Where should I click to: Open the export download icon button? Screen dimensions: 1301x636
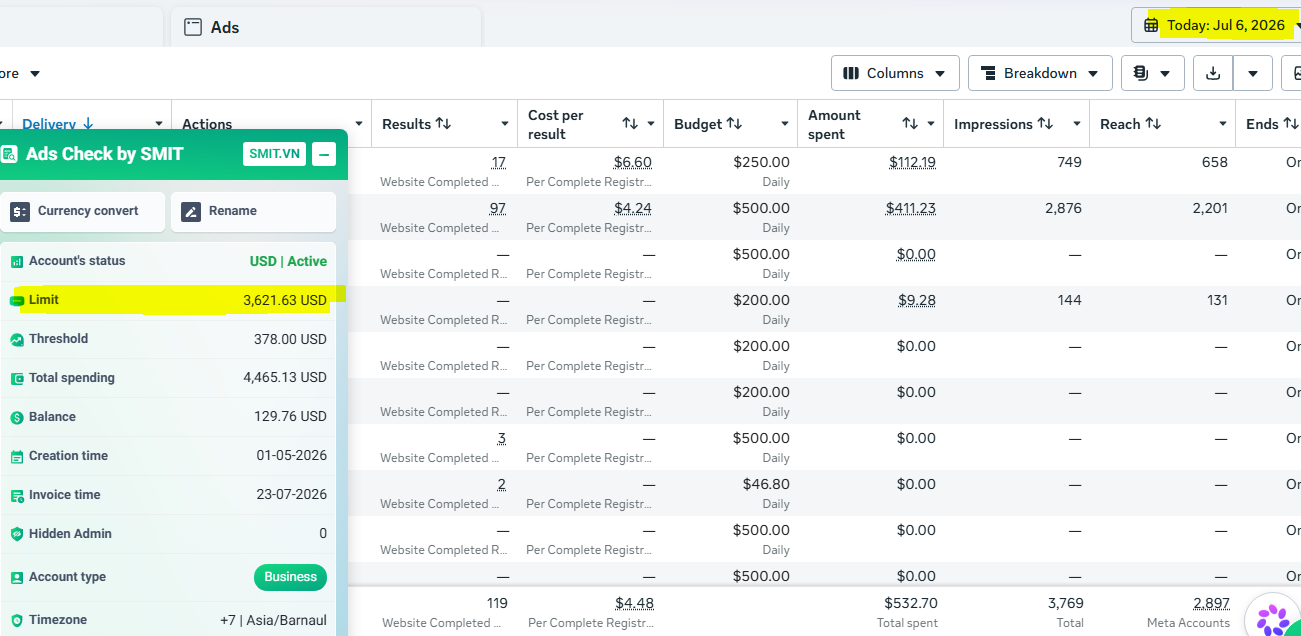tap(1213, 73)
